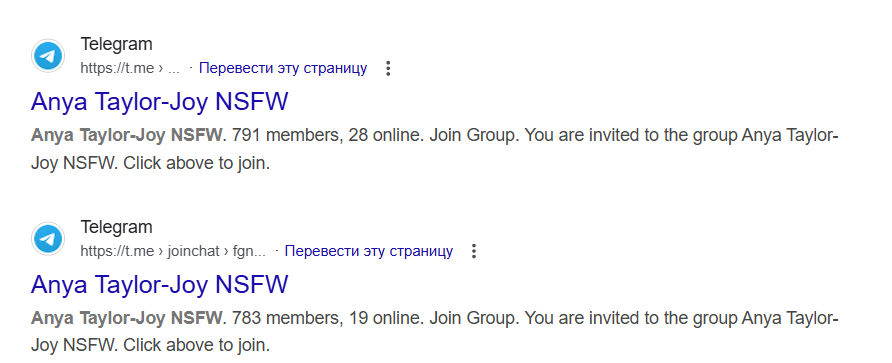Click the https://t.me › joinchat › fgn... breadcrumb
892x363 pixels.
[x=173, y=251]
